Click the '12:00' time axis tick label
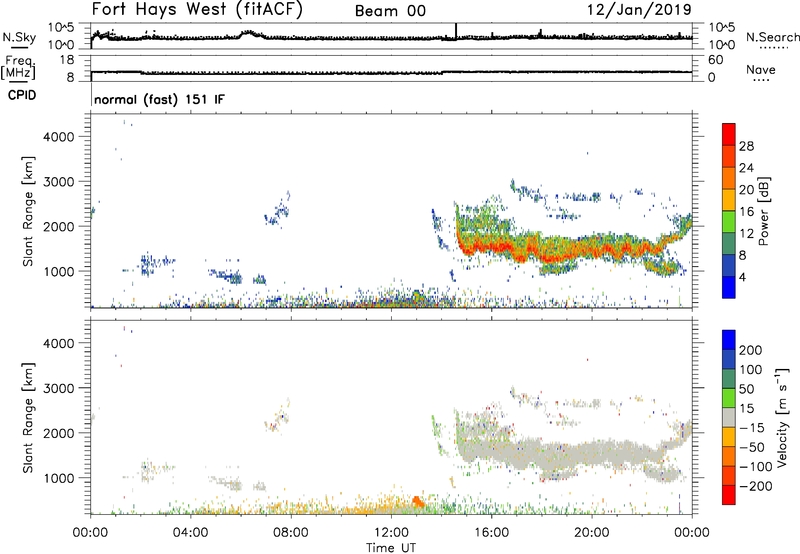 (x=391, y=533)
